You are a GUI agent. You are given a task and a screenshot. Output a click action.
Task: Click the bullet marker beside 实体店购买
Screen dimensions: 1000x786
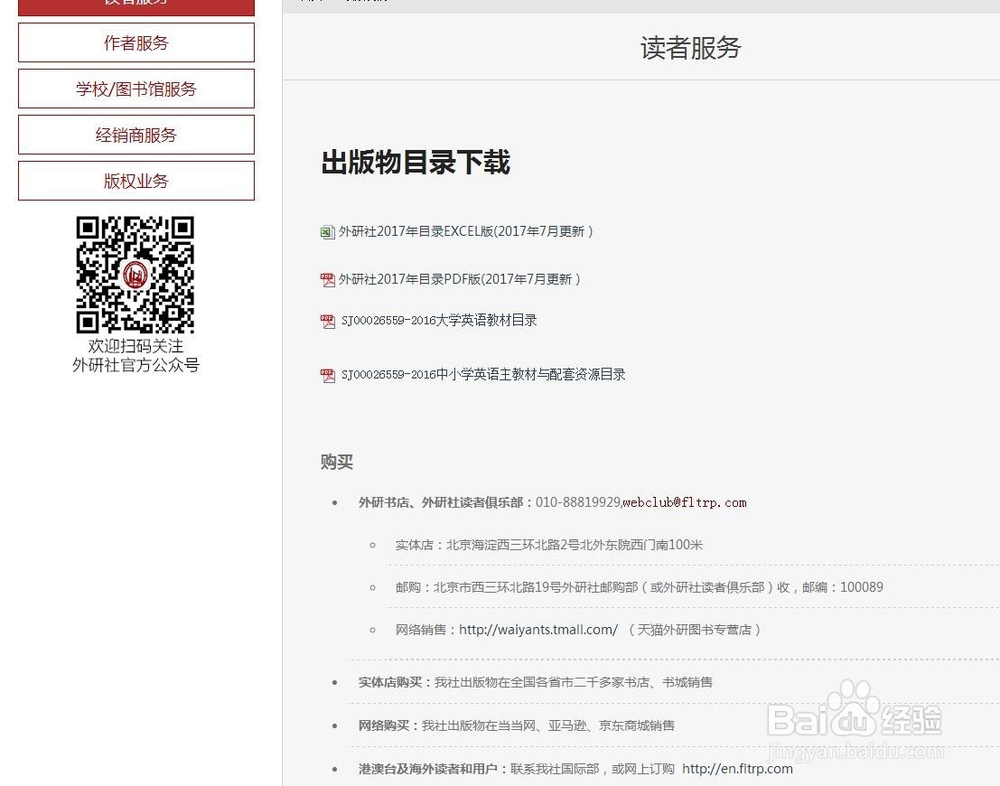coord(334,681)
